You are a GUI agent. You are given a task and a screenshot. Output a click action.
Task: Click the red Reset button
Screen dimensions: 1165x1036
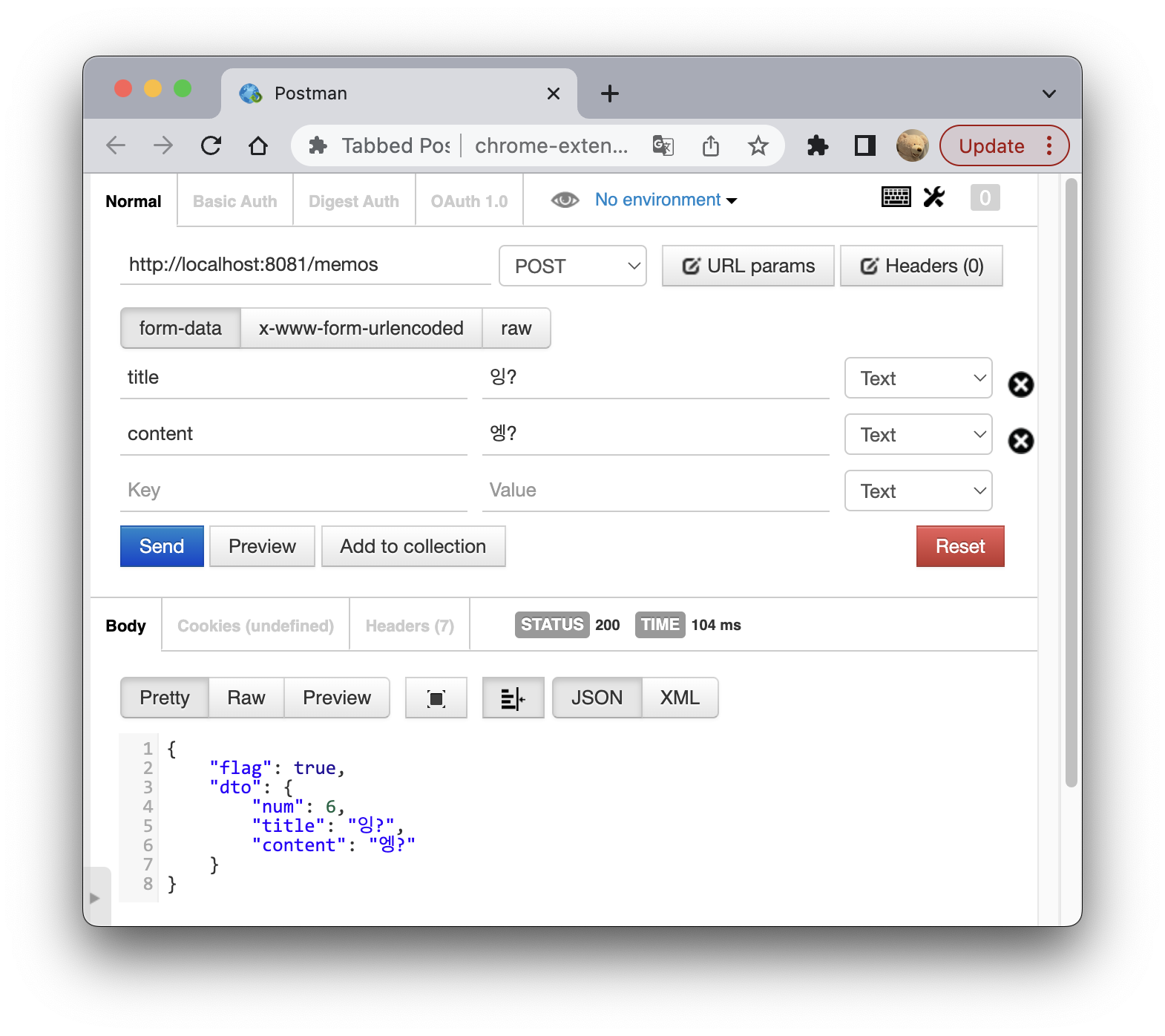coord(960,546)
